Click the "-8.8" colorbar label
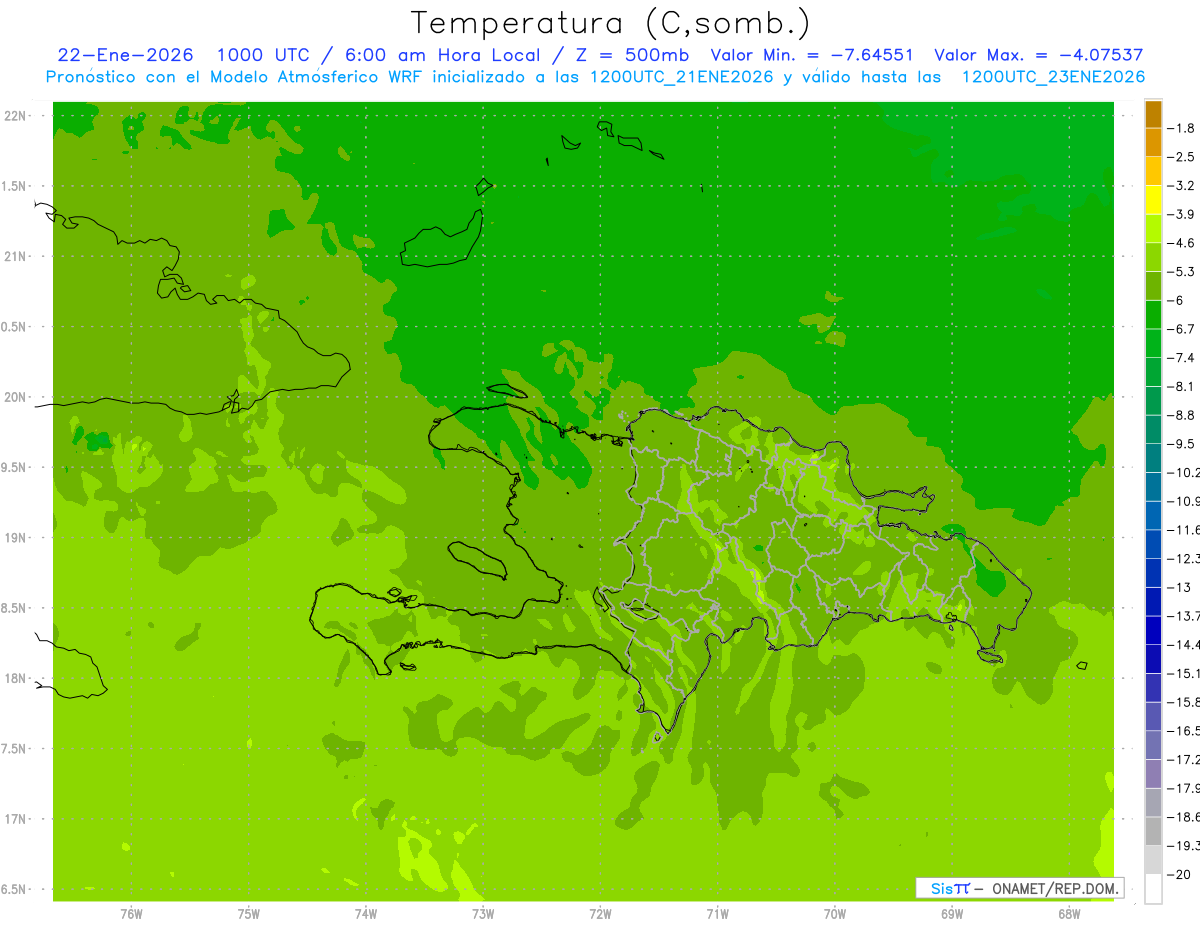1200x927 pixels. coord(1181,415)
